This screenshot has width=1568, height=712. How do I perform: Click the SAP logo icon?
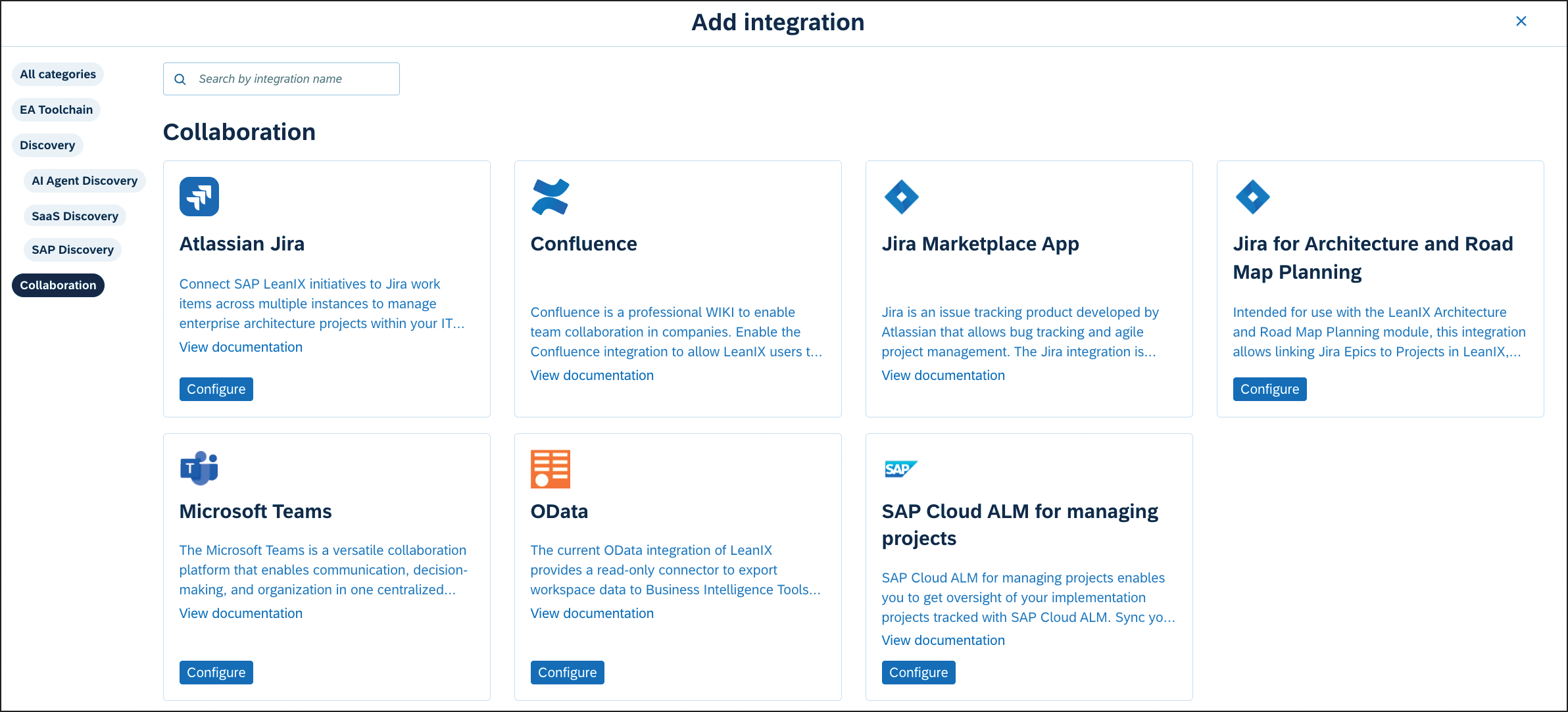[901, 469]
